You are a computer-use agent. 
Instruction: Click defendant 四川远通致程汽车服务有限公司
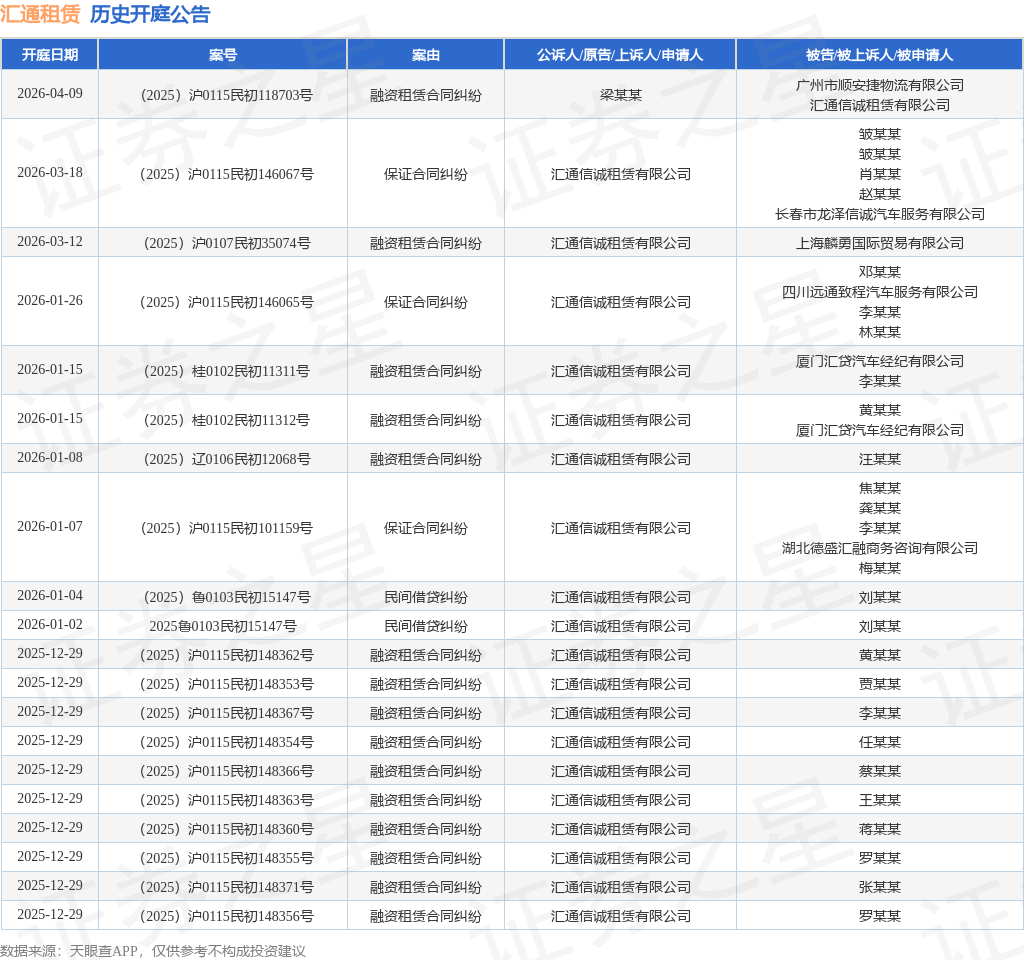click(880, 292)
